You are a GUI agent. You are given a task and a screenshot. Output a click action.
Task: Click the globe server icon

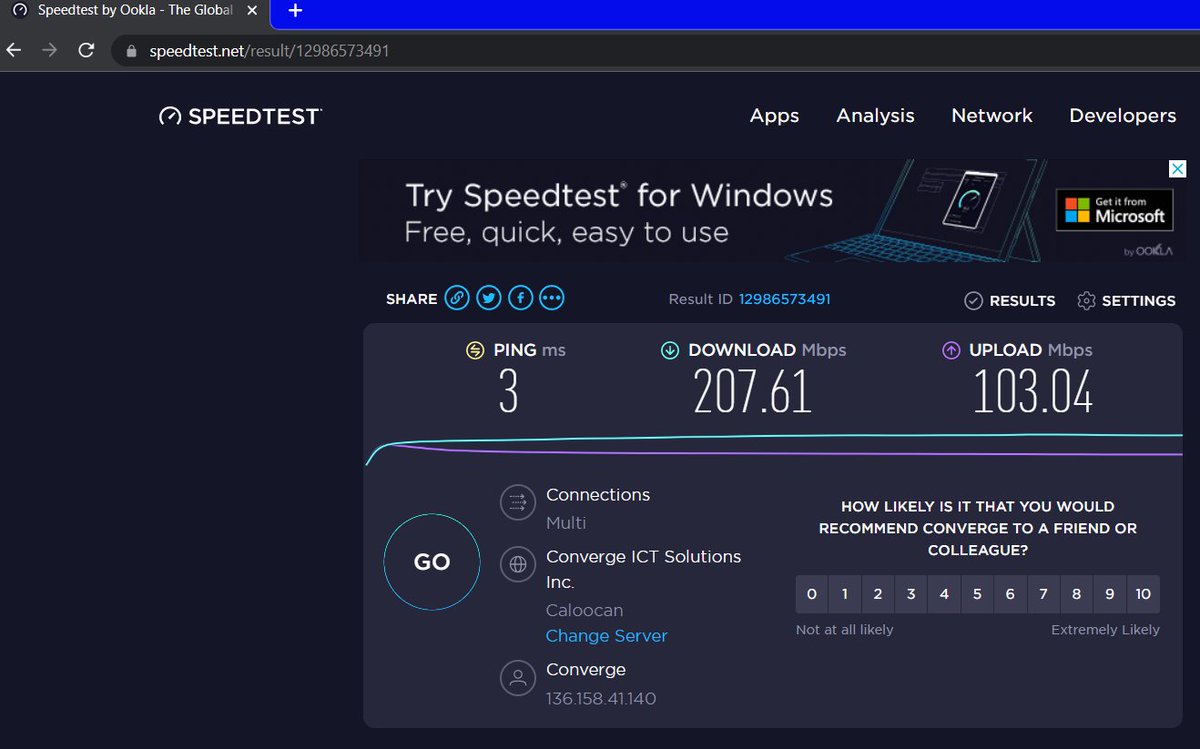point(518,564)
